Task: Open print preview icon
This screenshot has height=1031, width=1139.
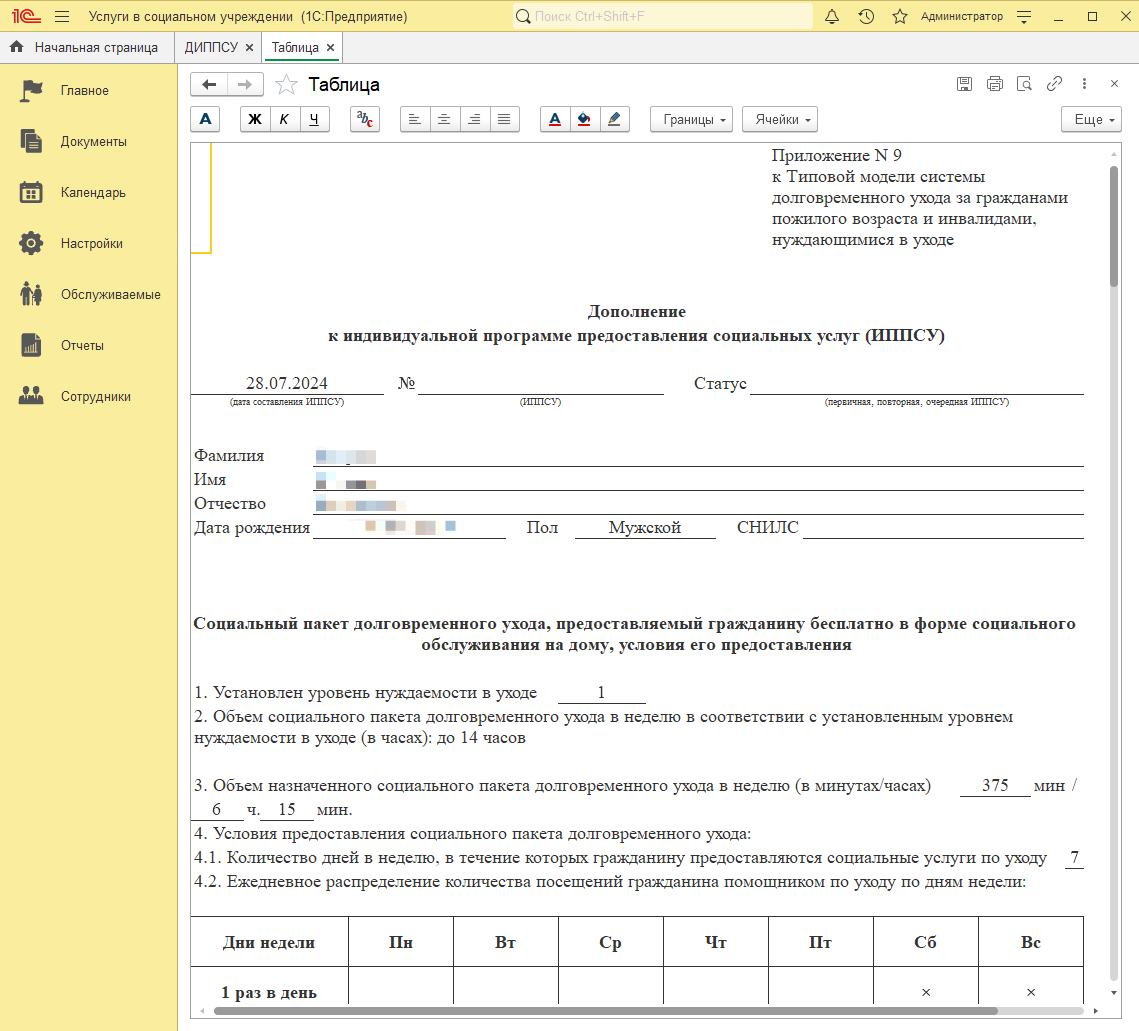Action: (1024, 84)
